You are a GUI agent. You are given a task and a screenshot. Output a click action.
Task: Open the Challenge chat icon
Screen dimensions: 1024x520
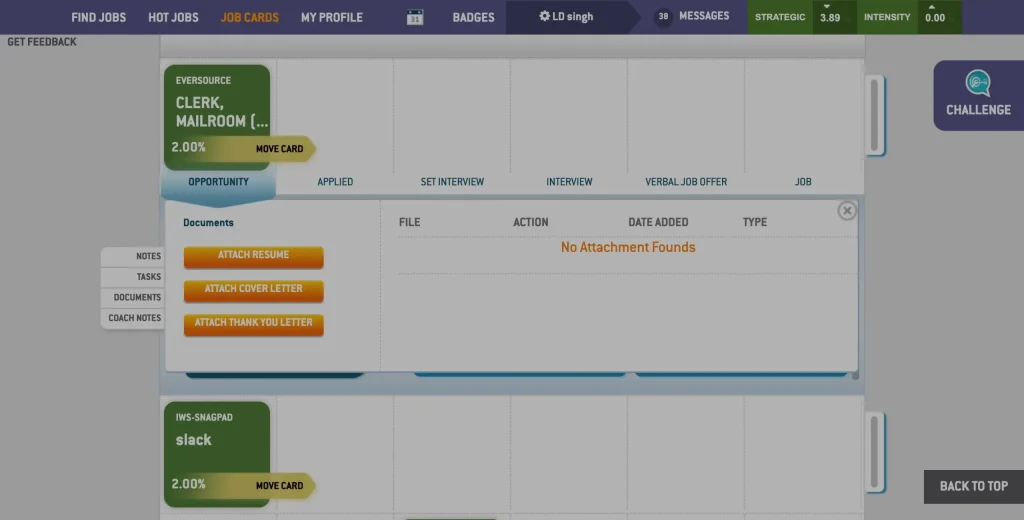(977, 83)
